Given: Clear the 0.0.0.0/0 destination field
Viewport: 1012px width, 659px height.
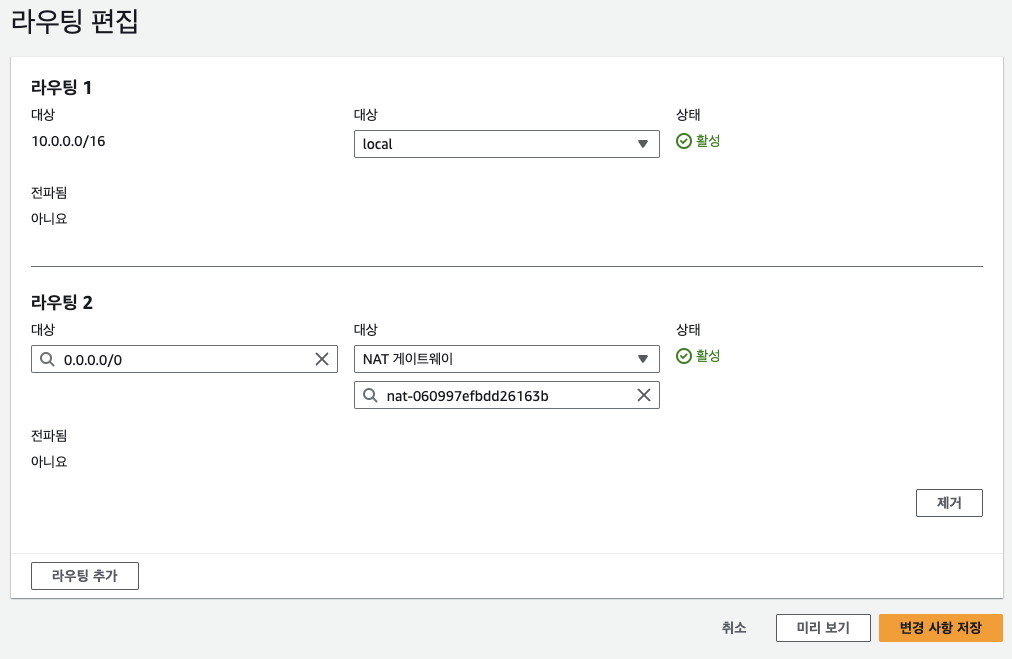Looking at the screenshot, I should [322, 360].
